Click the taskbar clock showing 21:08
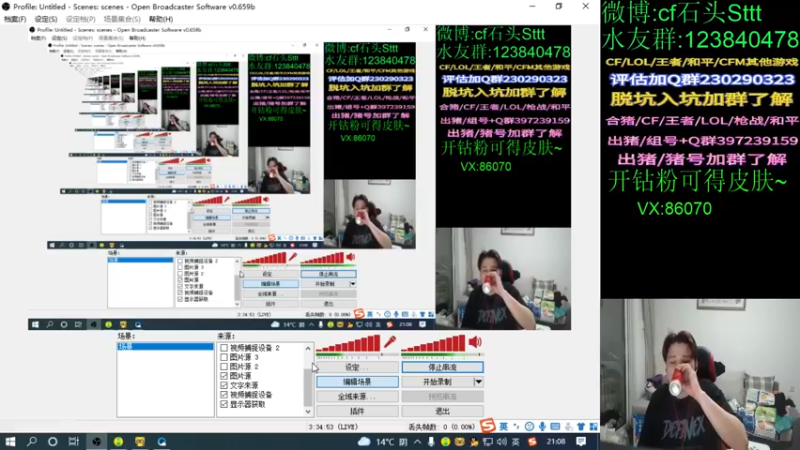This screenshot has height=450, width=800. click(556, 441)
